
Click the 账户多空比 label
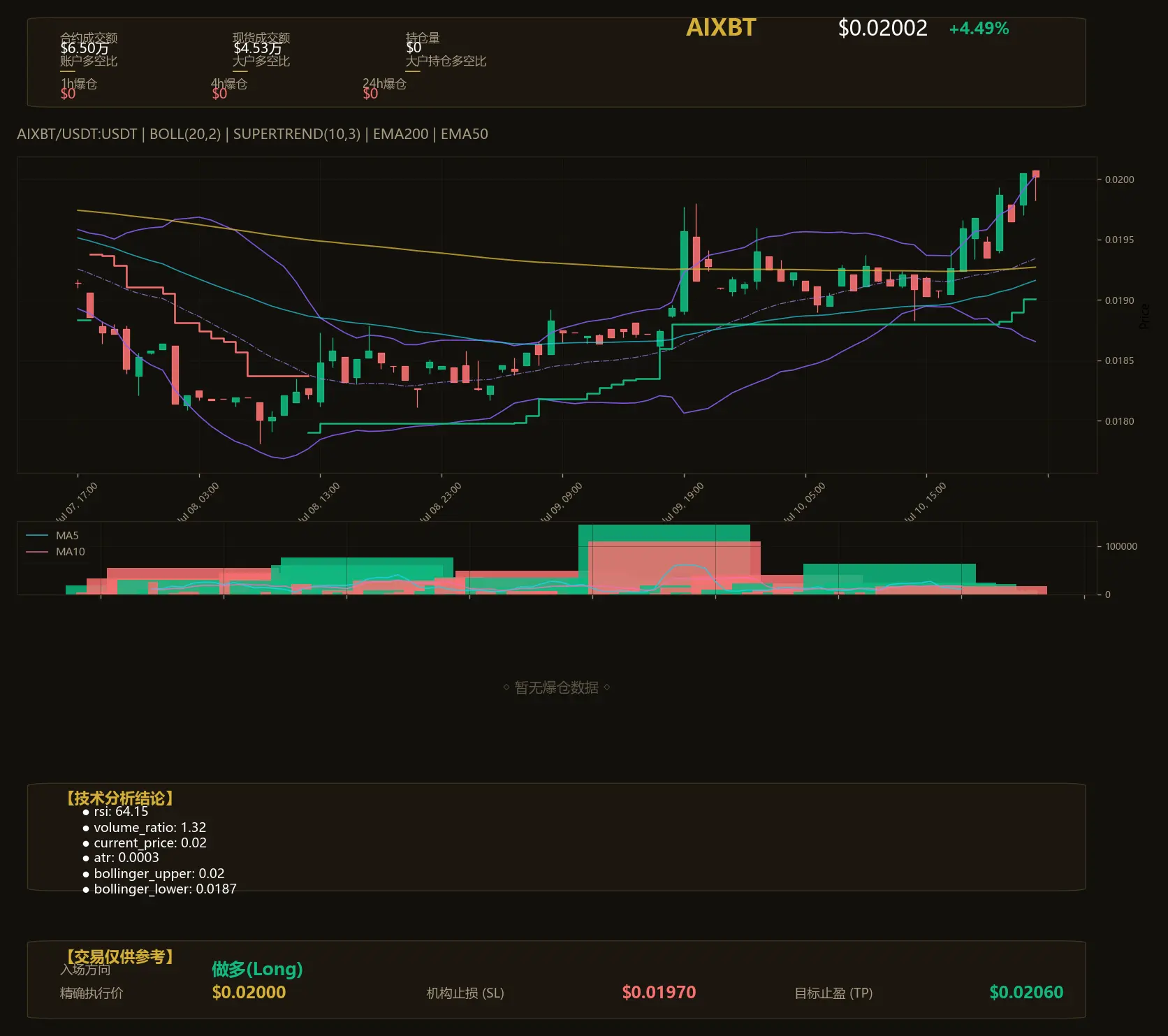coord(89,61)
